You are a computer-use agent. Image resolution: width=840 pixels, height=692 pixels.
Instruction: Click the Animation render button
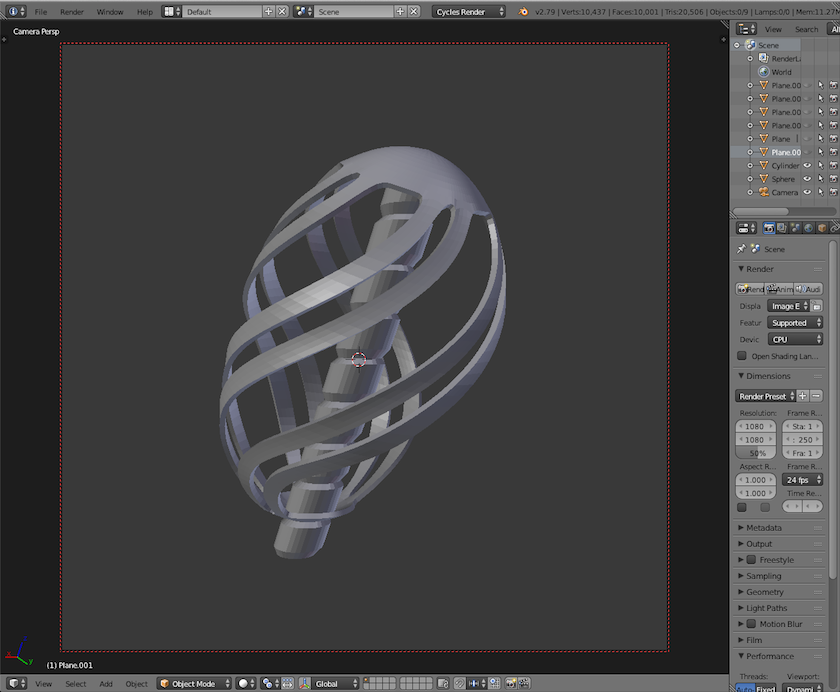(780, 289)
